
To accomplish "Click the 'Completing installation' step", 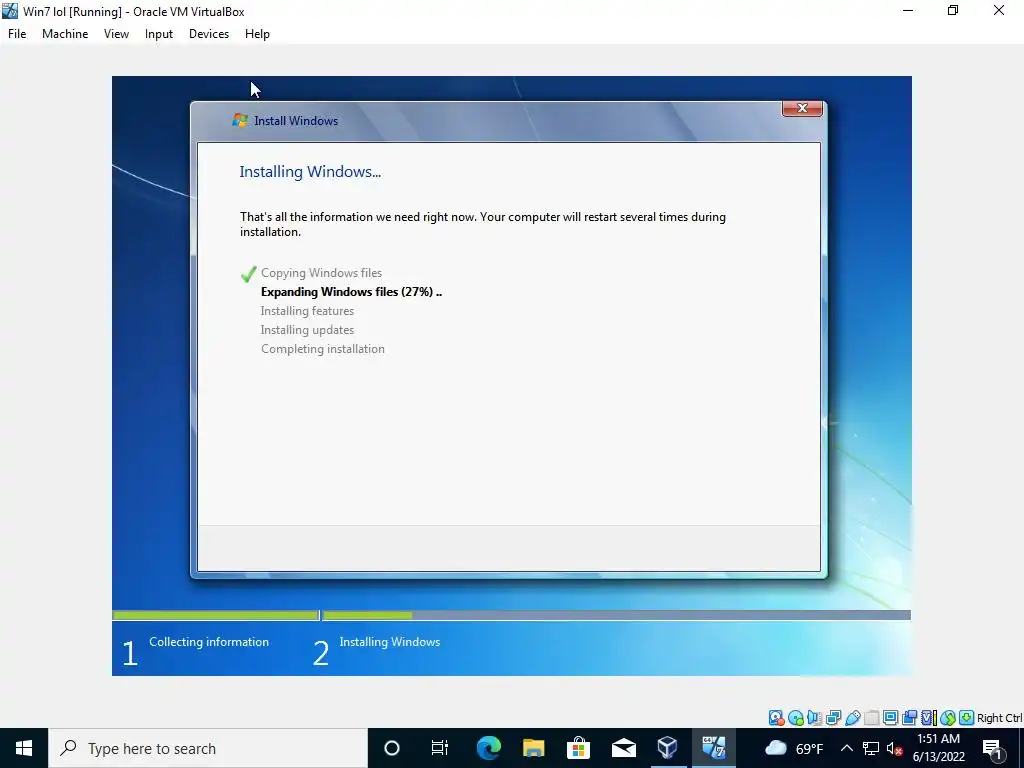I will tap(323, 349).
